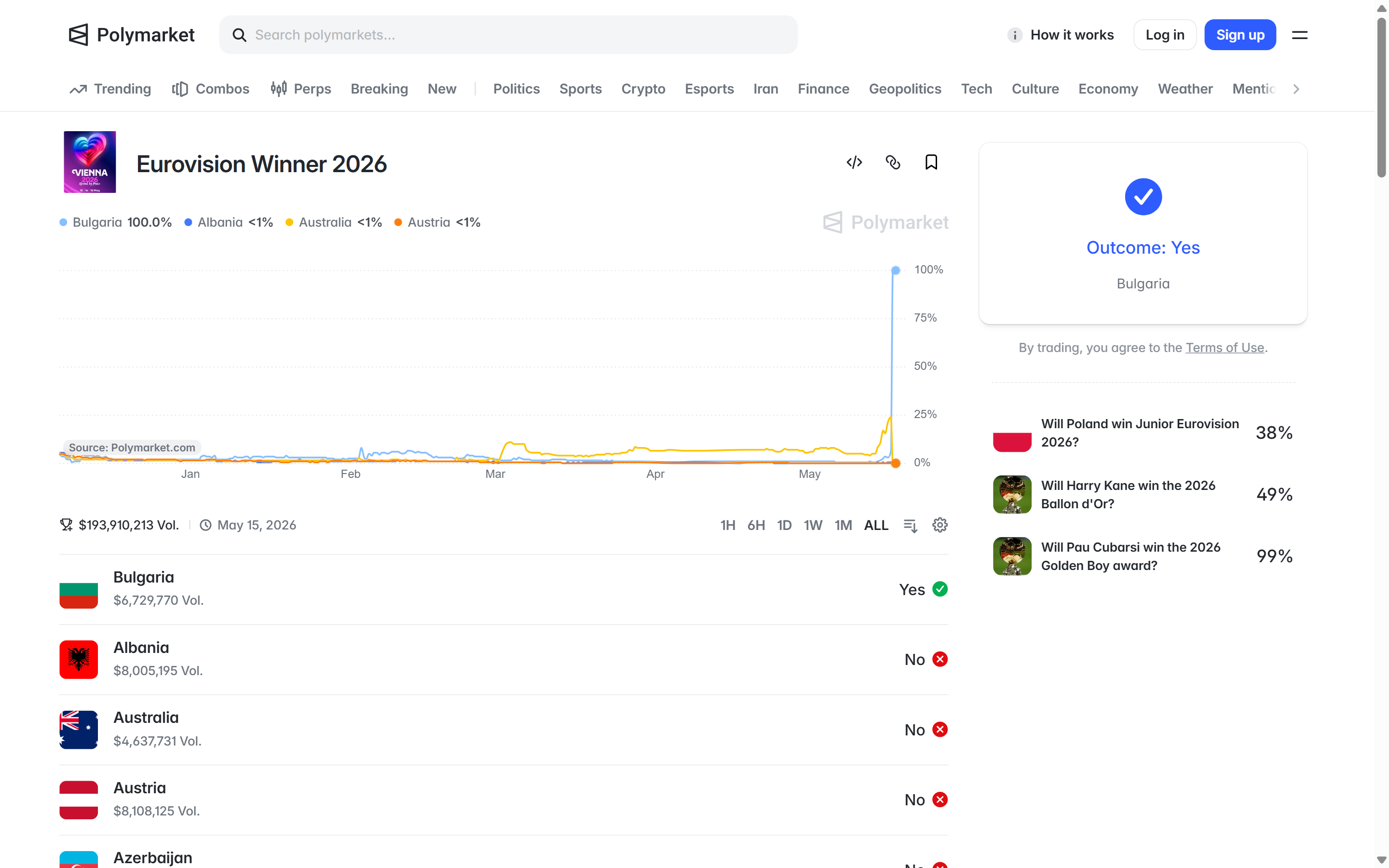Click the Australia yellow legend dot

[289, 222]
